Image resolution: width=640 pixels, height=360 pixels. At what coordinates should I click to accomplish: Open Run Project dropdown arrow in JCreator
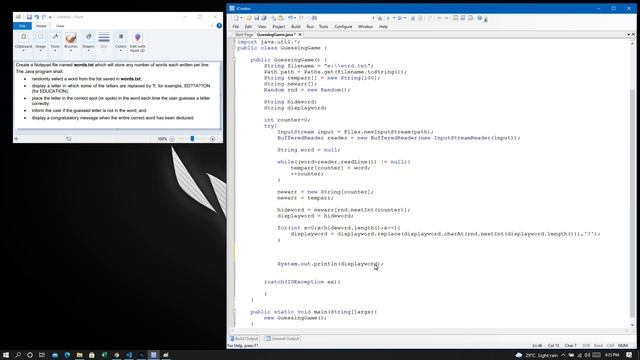[394, 18]
